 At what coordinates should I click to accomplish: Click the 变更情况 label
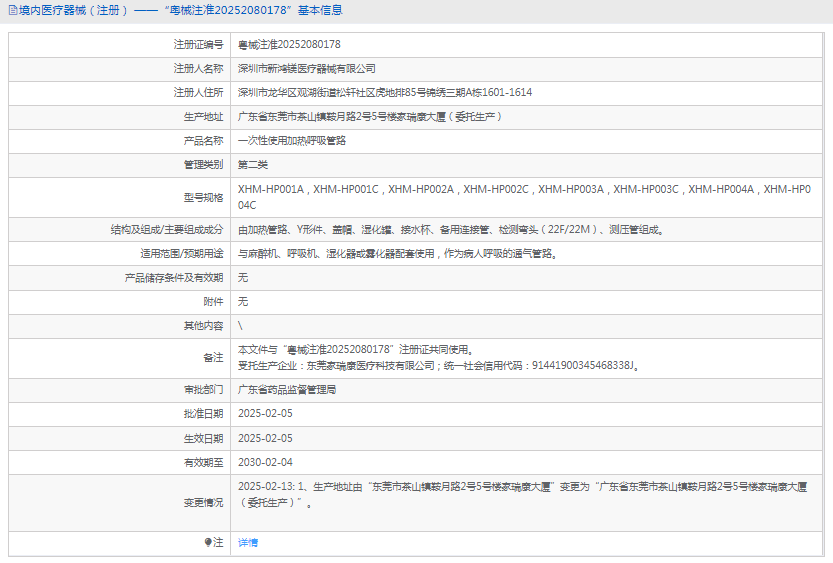pos(203,502)
